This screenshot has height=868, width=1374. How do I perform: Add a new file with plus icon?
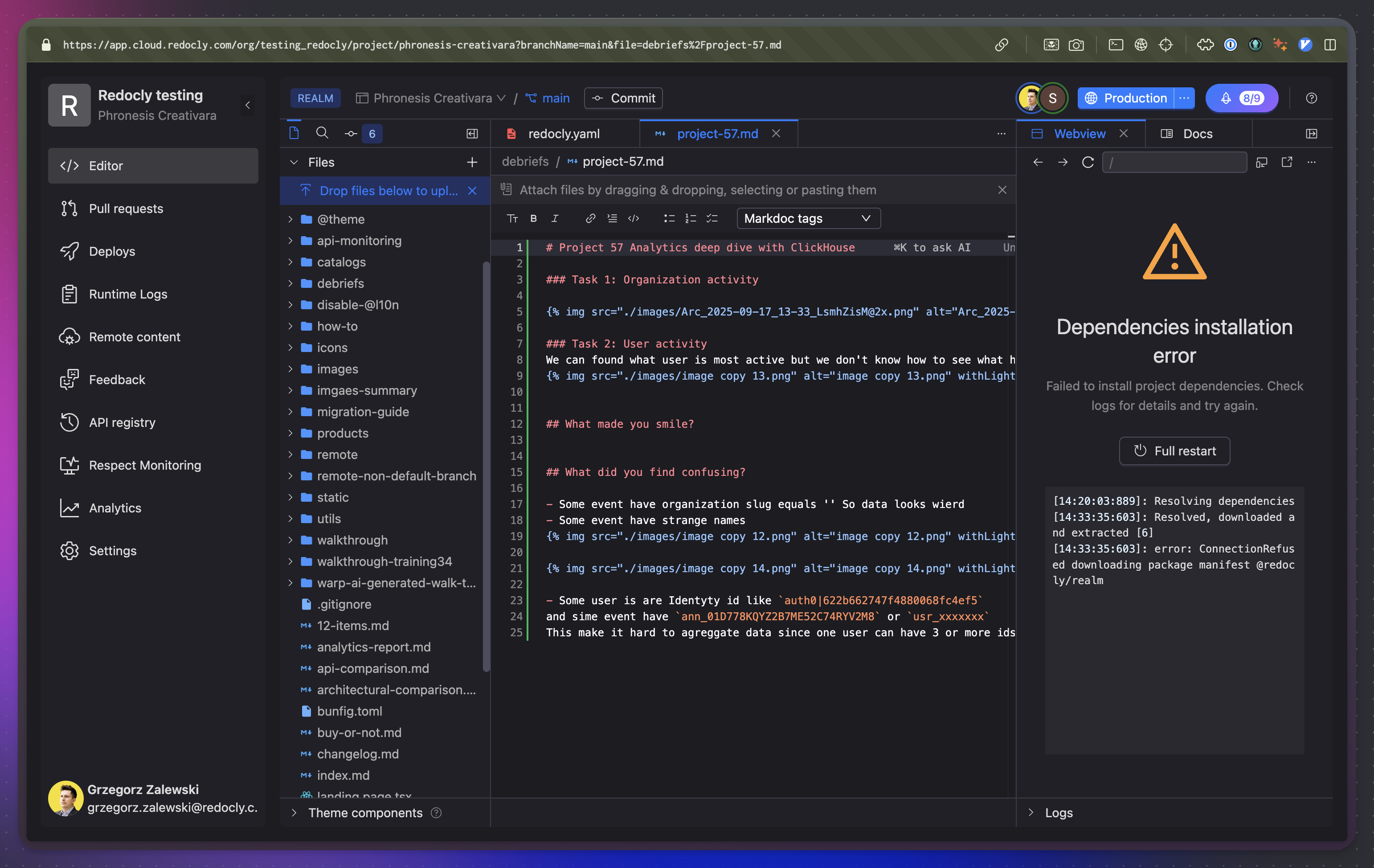[472, 162]
